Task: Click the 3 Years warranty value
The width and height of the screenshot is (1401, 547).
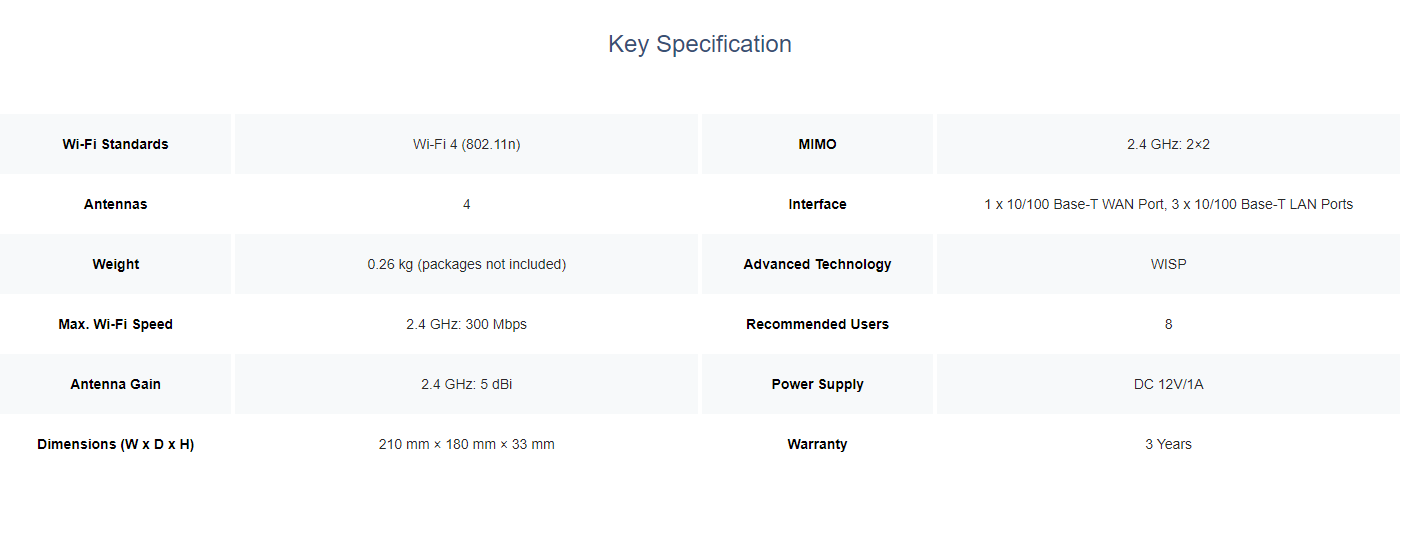Action: (1168, 444)
